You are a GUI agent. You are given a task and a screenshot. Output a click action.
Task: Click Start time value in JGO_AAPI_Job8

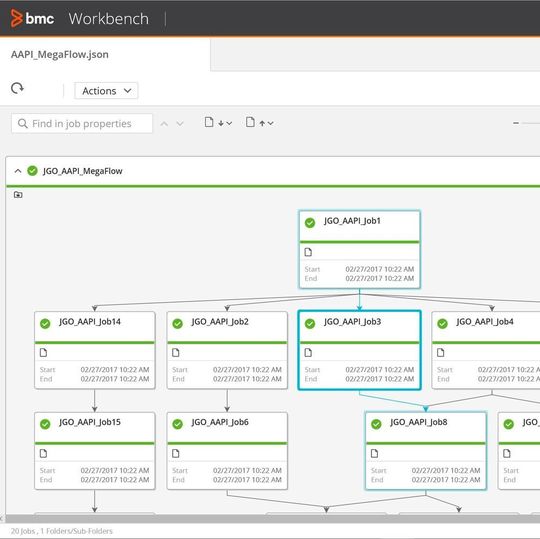click(446, 470)
